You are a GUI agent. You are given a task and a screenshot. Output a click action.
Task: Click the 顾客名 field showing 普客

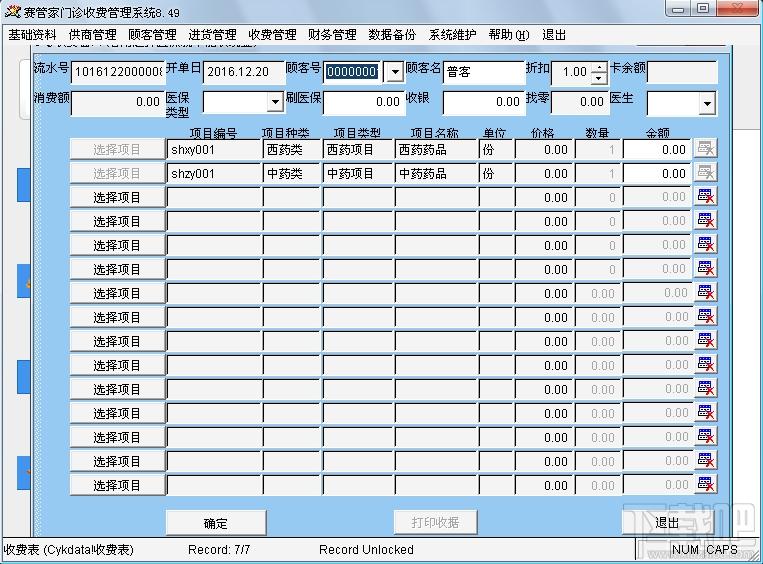[484, 73]
